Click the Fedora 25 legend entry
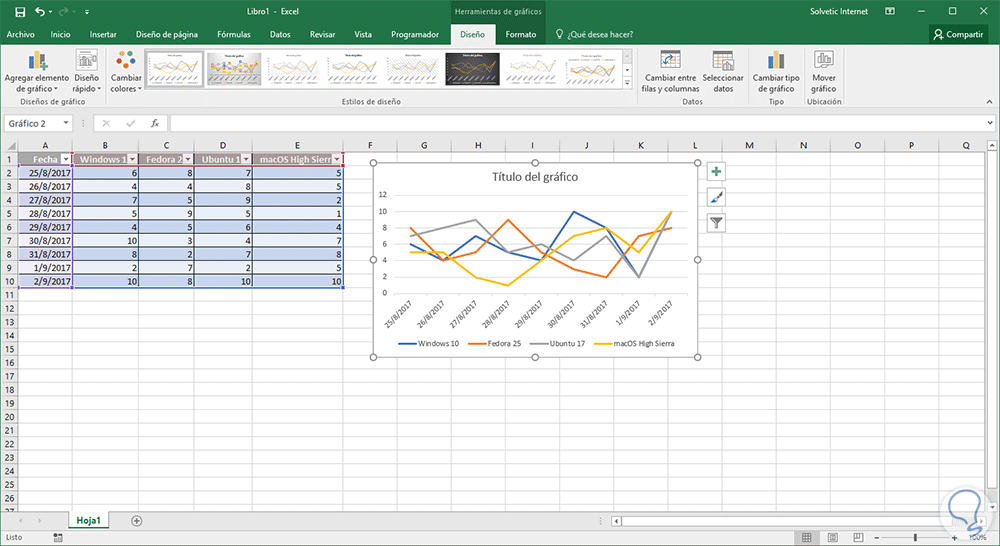 coord(495,343)
